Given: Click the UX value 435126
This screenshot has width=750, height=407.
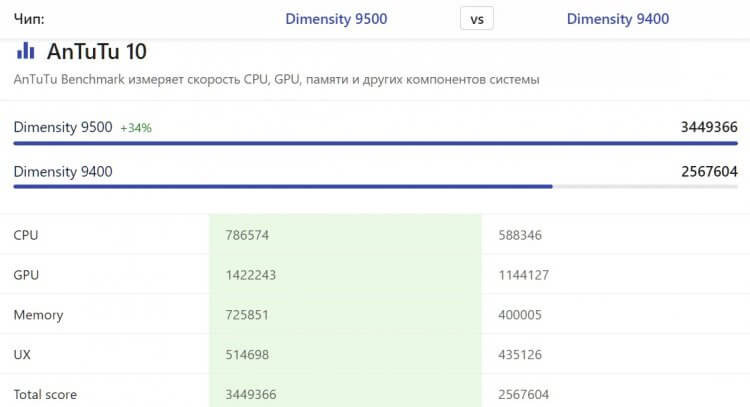Looking at the screenshot, I should 520,354.
